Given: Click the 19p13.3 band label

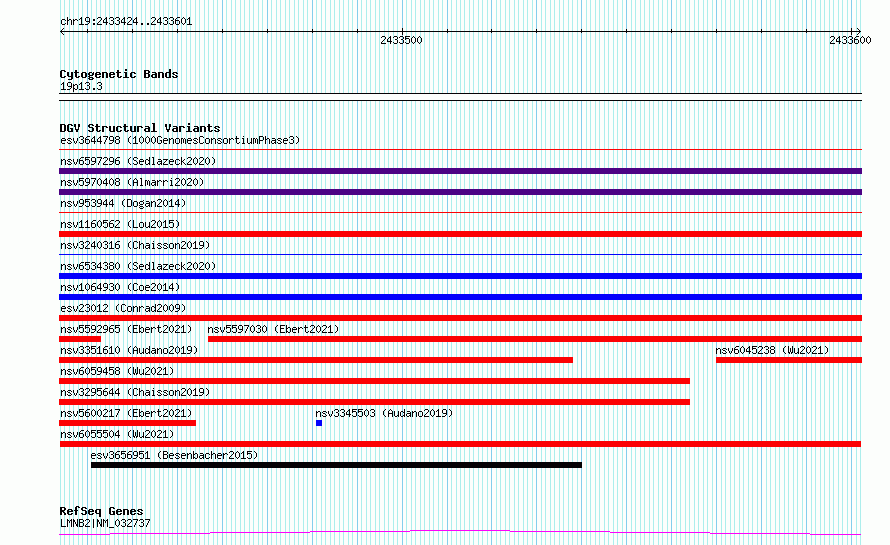Looking at the screenshot, I should [x=81, y=86].
